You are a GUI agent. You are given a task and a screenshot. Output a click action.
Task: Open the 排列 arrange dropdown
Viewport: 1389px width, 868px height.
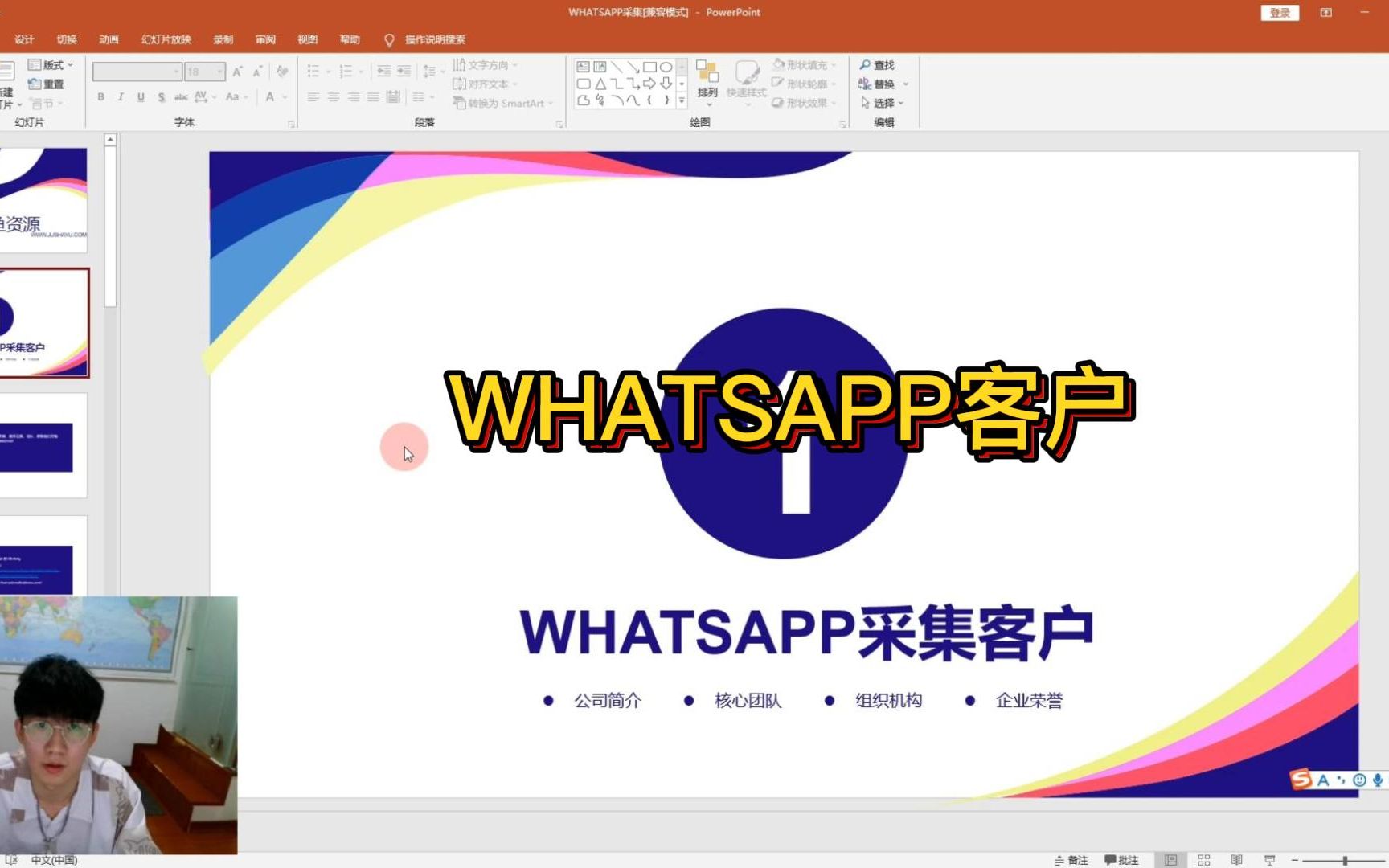pos(707,83)
